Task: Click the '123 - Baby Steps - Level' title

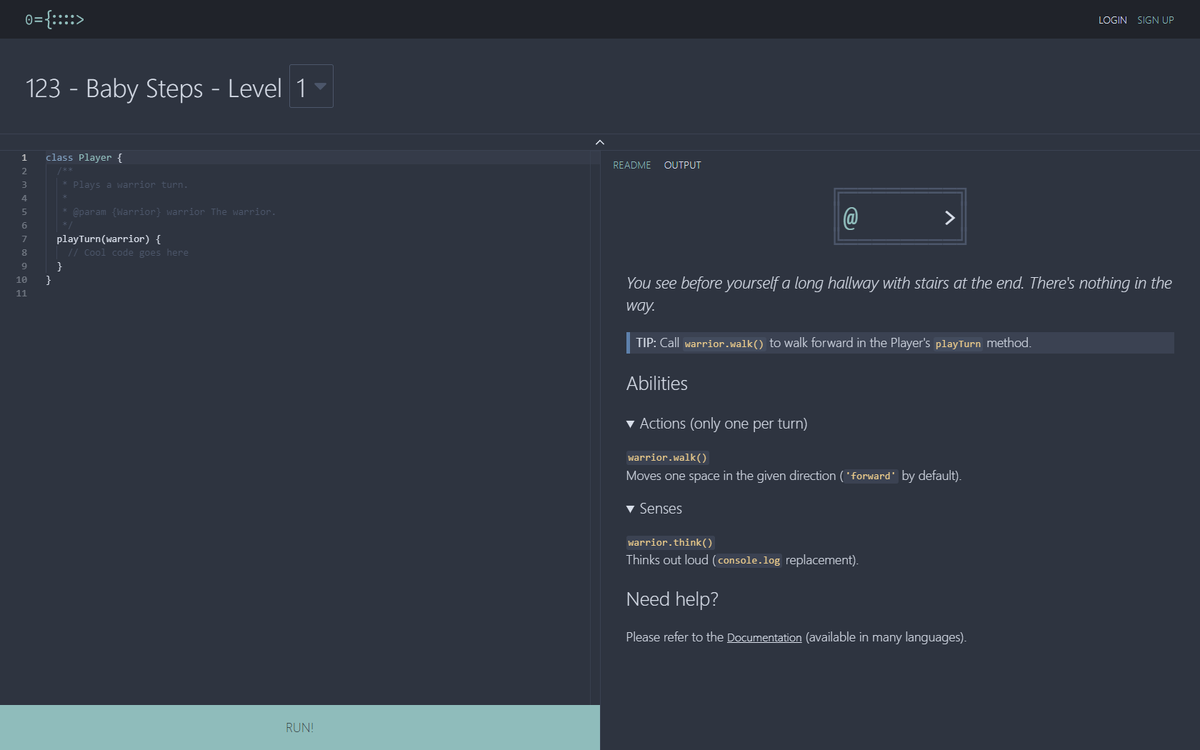Action: [153, 88]
